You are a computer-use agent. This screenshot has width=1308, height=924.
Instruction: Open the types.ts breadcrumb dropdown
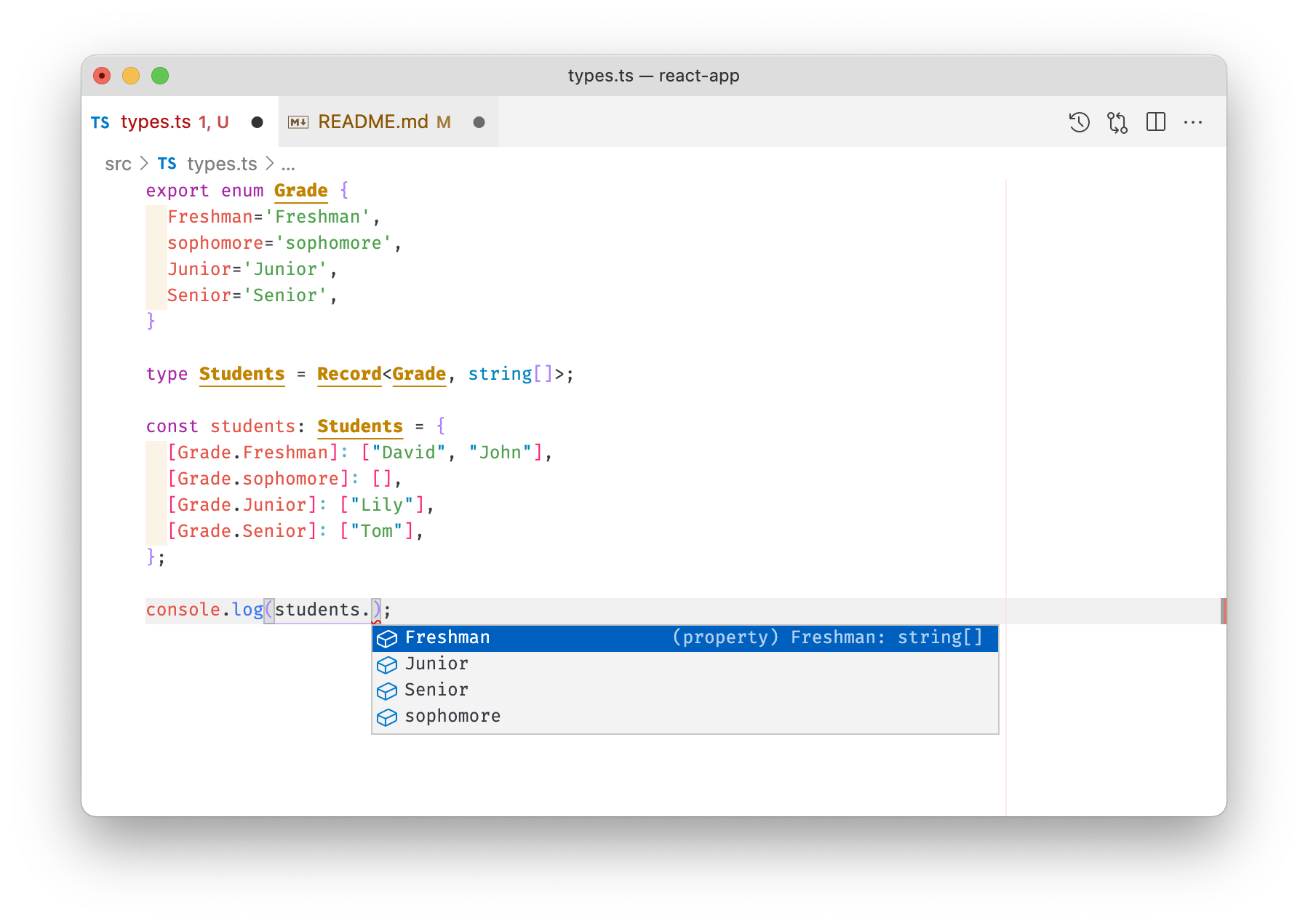click(221, 164)
